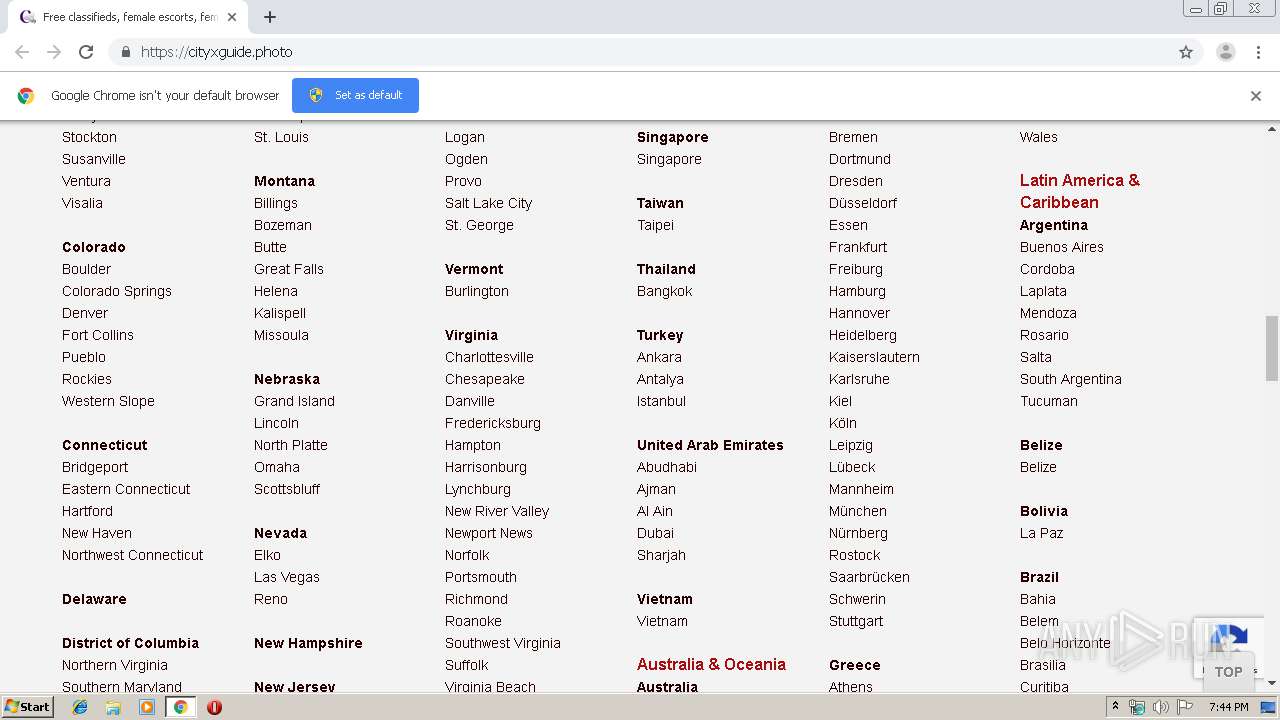Open the Richmond link

coord(476,599)
